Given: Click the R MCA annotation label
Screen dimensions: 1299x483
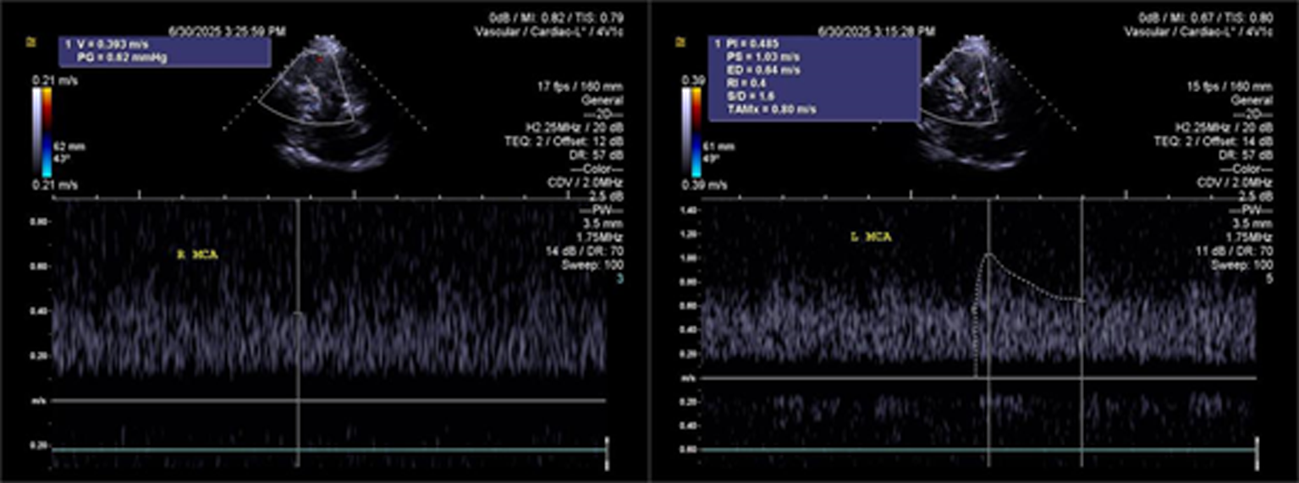Looking at the screenshot, I should (x=194, y=256).
